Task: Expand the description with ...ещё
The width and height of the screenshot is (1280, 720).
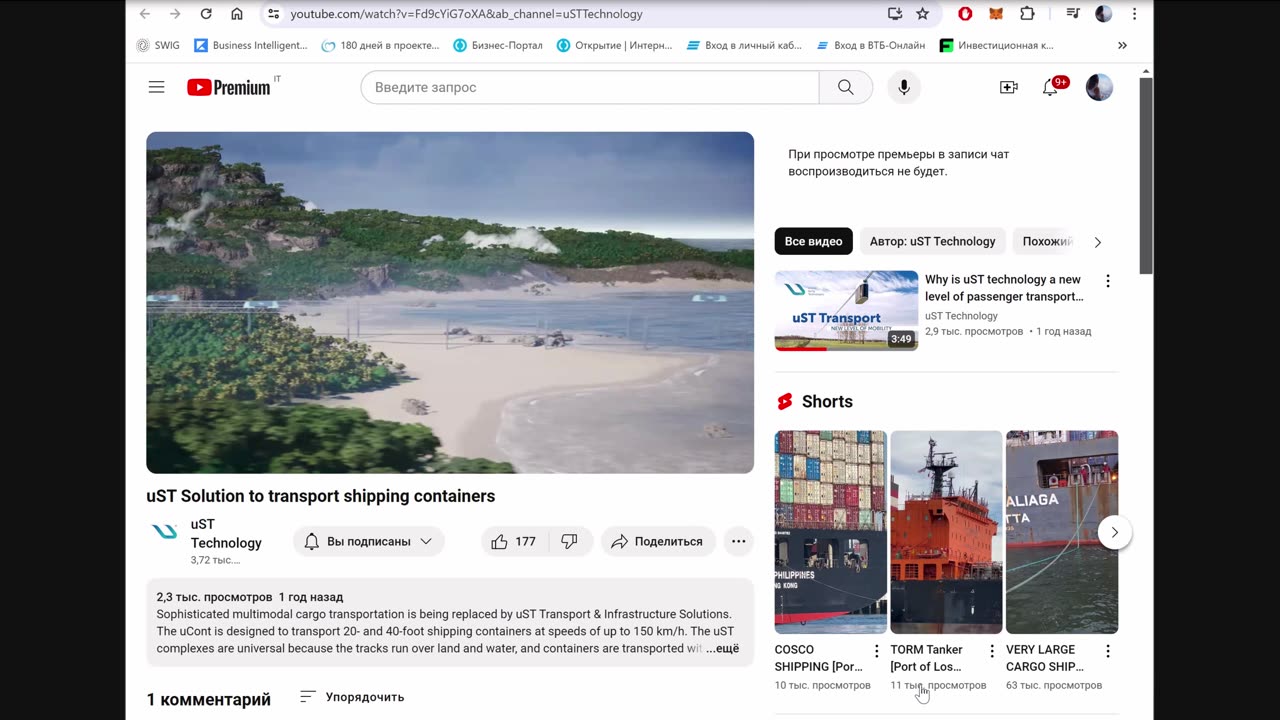Action: point(722,649)
